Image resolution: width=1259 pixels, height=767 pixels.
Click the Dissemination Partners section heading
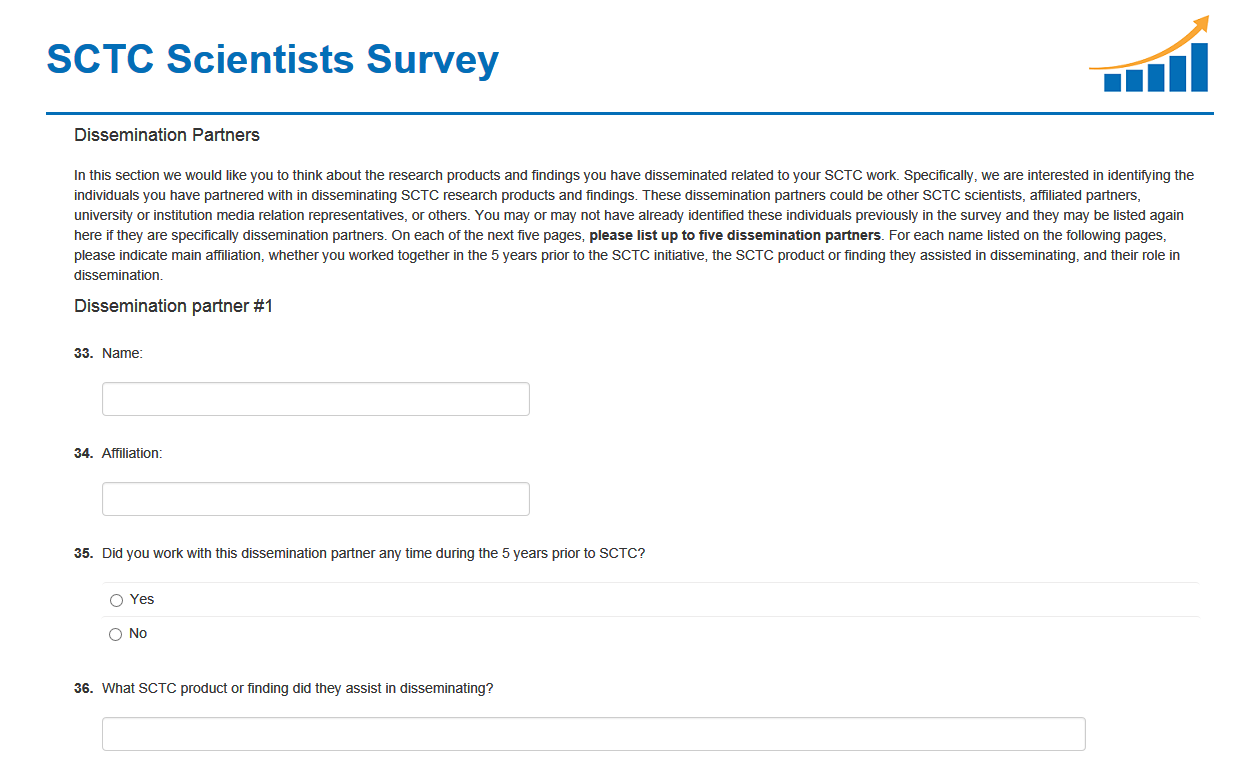click(x=166, y=135)
